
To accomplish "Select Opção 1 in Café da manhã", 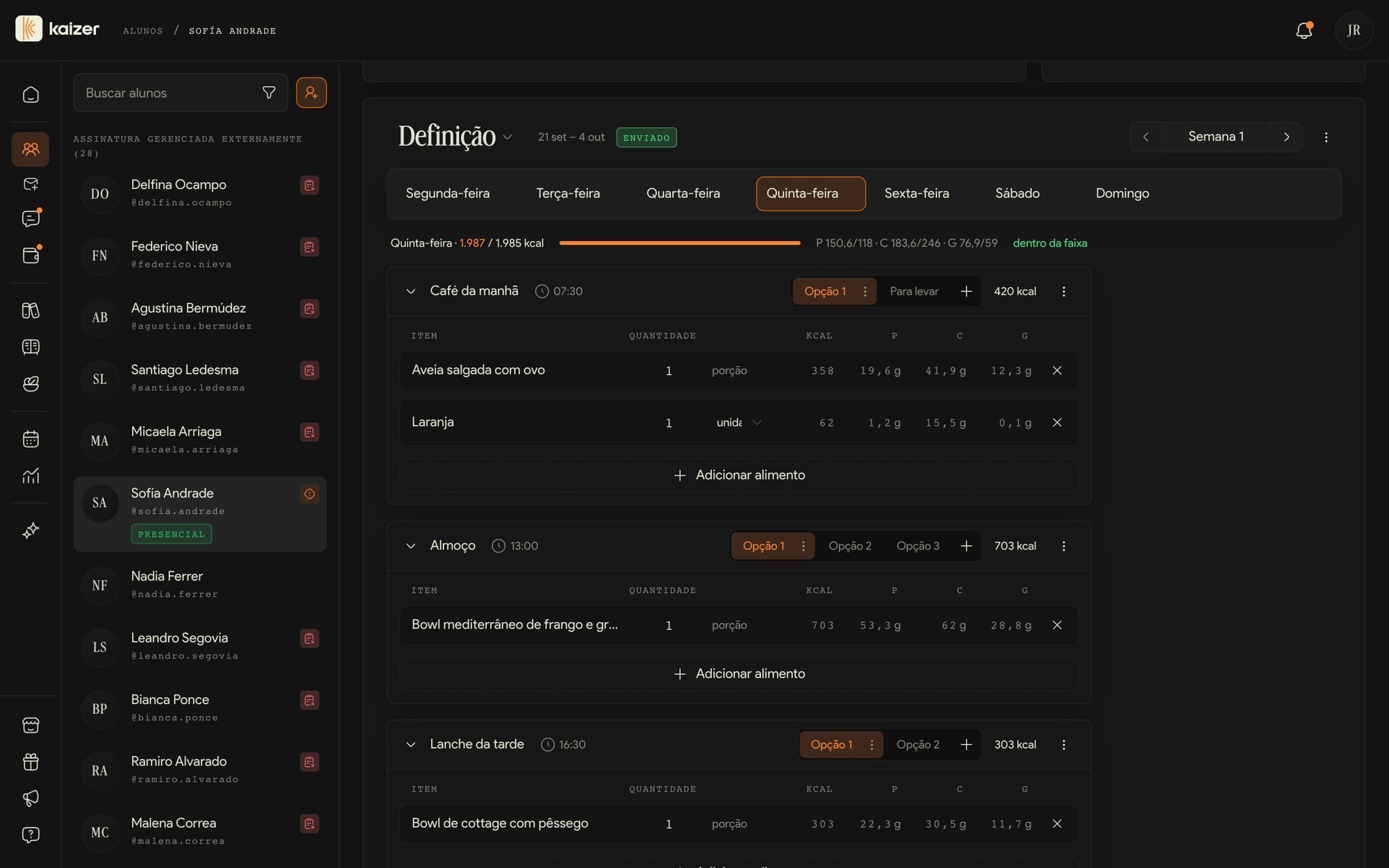I will (x=825, y=292).
